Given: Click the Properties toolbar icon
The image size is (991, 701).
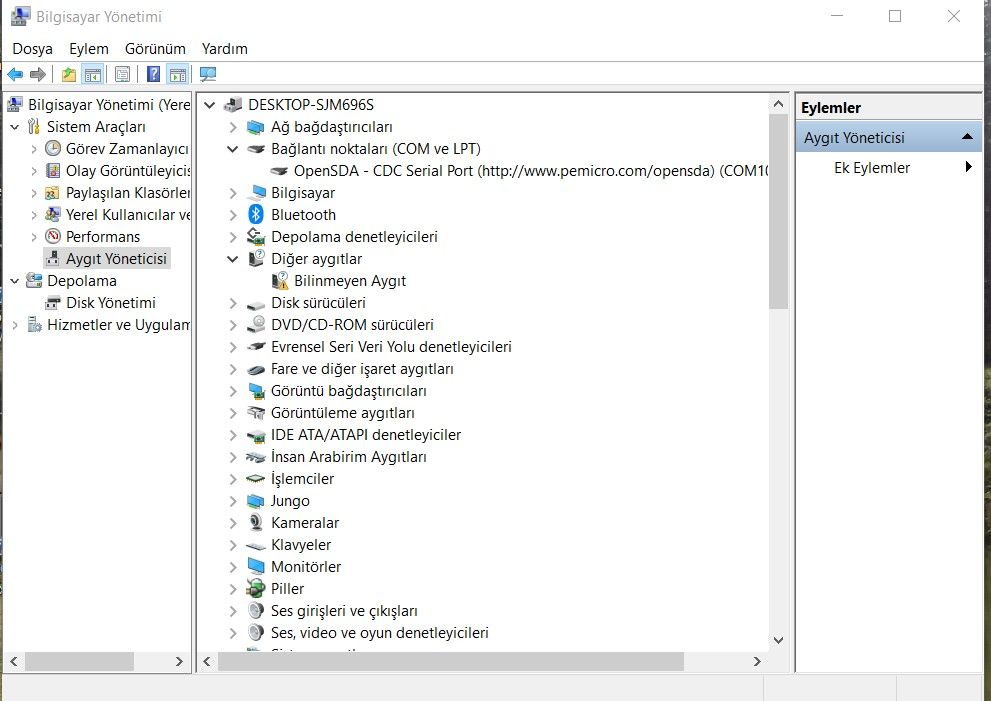Looking at the screenshot, I should 123,75.
